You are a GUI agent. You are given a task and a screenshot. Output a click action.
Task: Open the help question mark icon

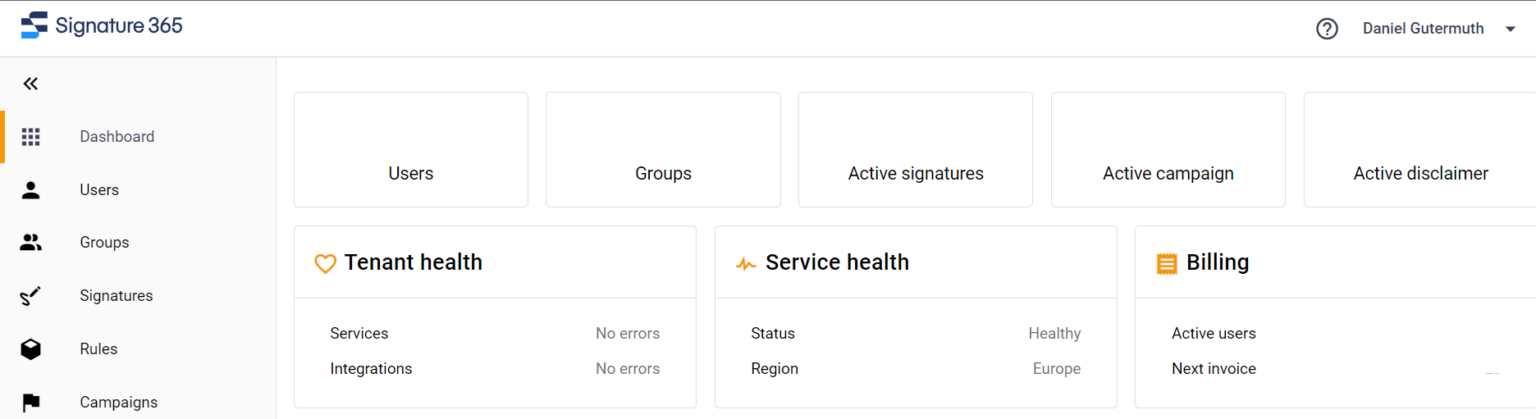(1327, 29)
